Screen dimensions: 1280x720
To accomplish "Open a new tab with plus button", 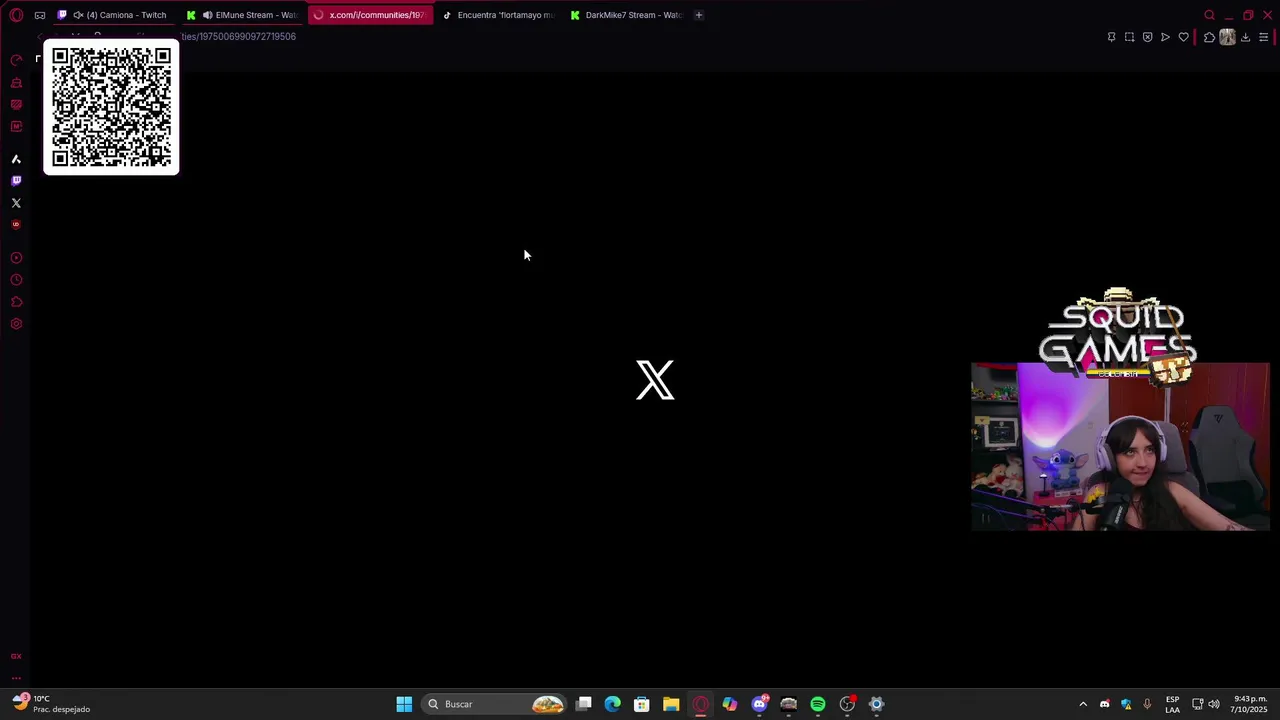I will pyautogui.click(x=699, y=15).
